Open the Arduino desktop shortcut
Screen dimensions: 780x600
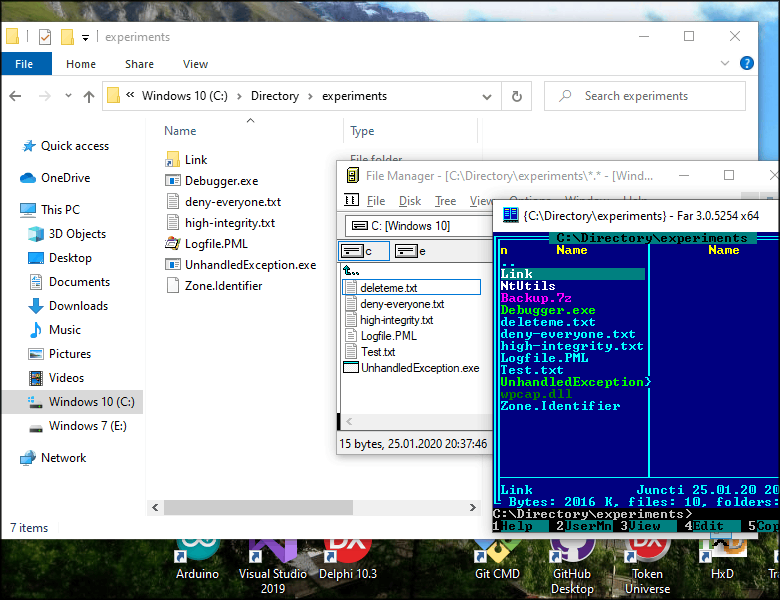[197, 554]
